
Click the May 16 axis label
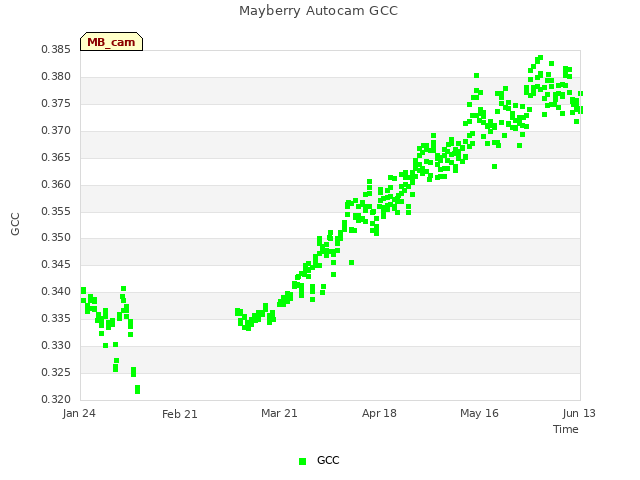click(x=479, y=413)
